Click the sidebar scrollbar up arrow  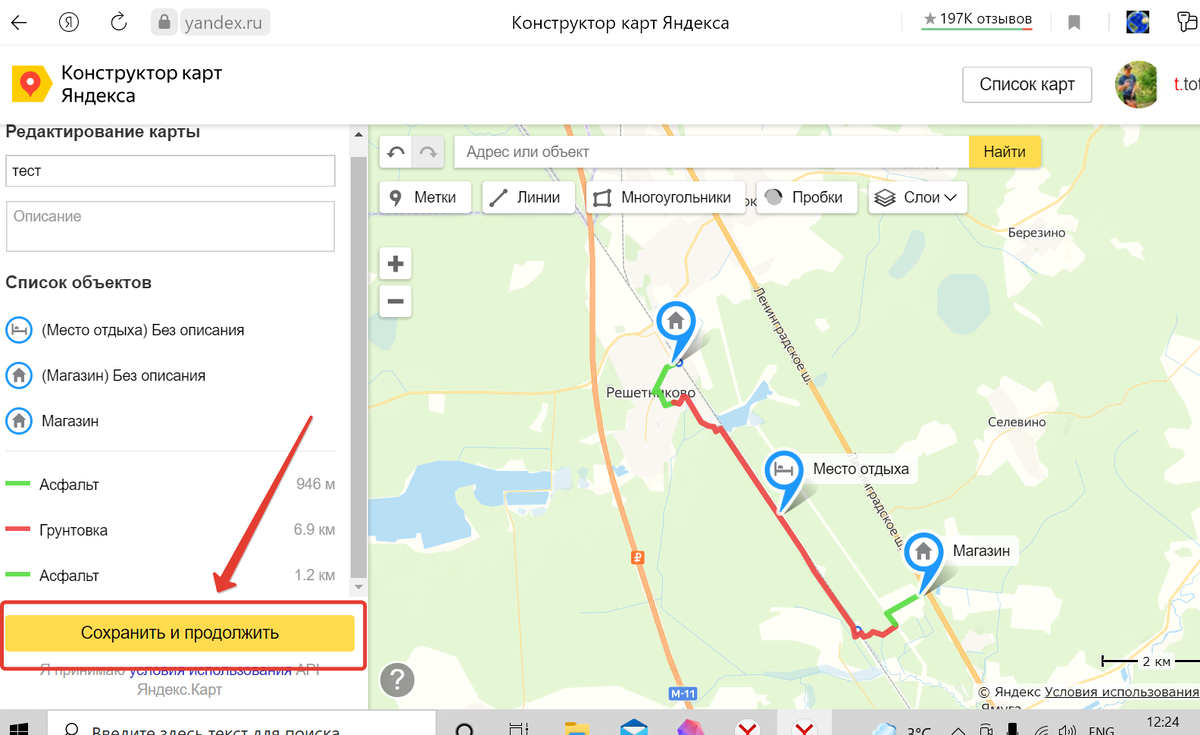(x=359, y=135)
